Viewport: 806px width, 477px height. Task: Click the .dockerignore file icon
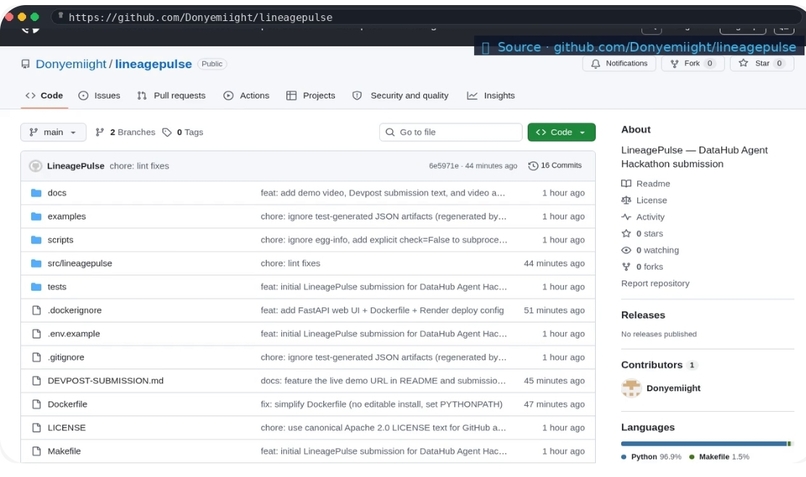[x=36, y=310]
